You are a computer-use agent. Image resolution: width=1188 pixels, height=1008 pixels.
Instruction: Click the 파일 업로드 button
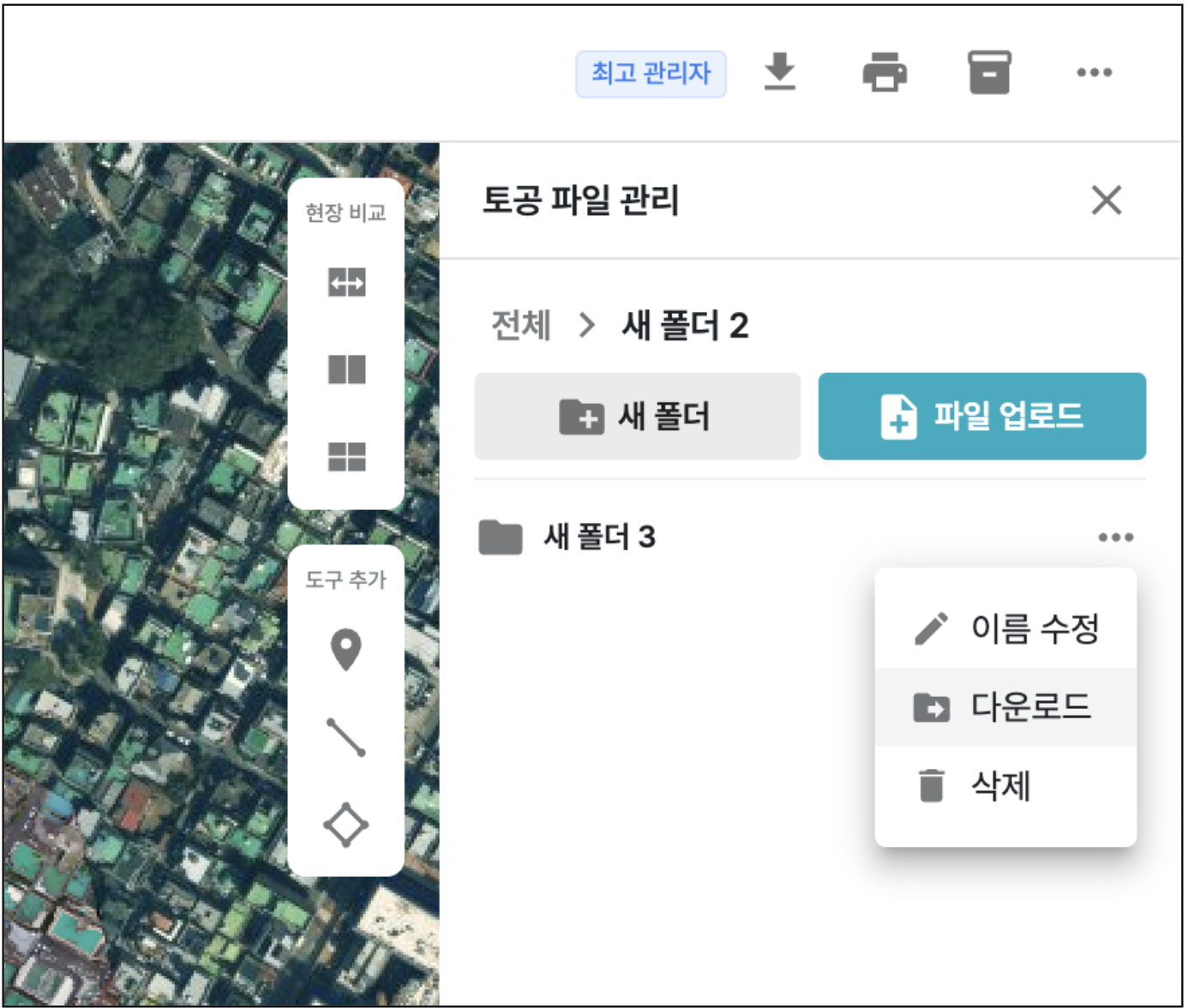tap(981, 417)
